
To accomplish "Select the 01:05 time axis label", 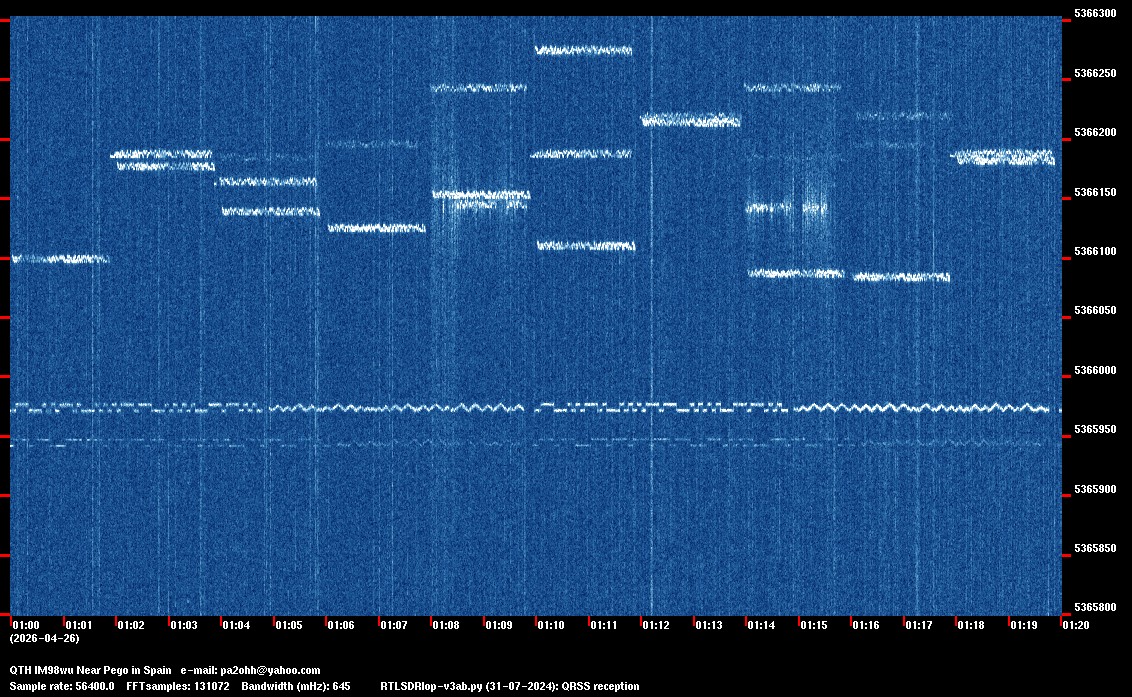I will [x=288, y=625].
